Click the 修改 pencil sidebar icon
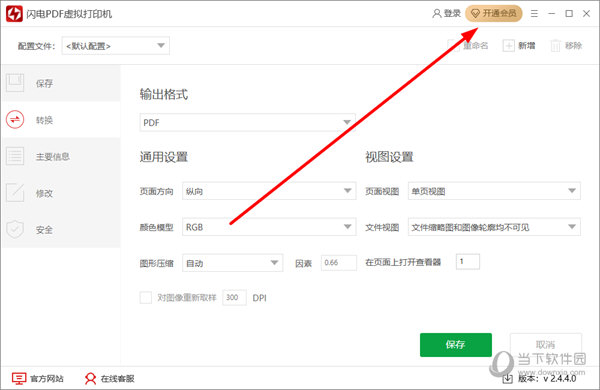This screenshot has width=600, height=390. 15,193
